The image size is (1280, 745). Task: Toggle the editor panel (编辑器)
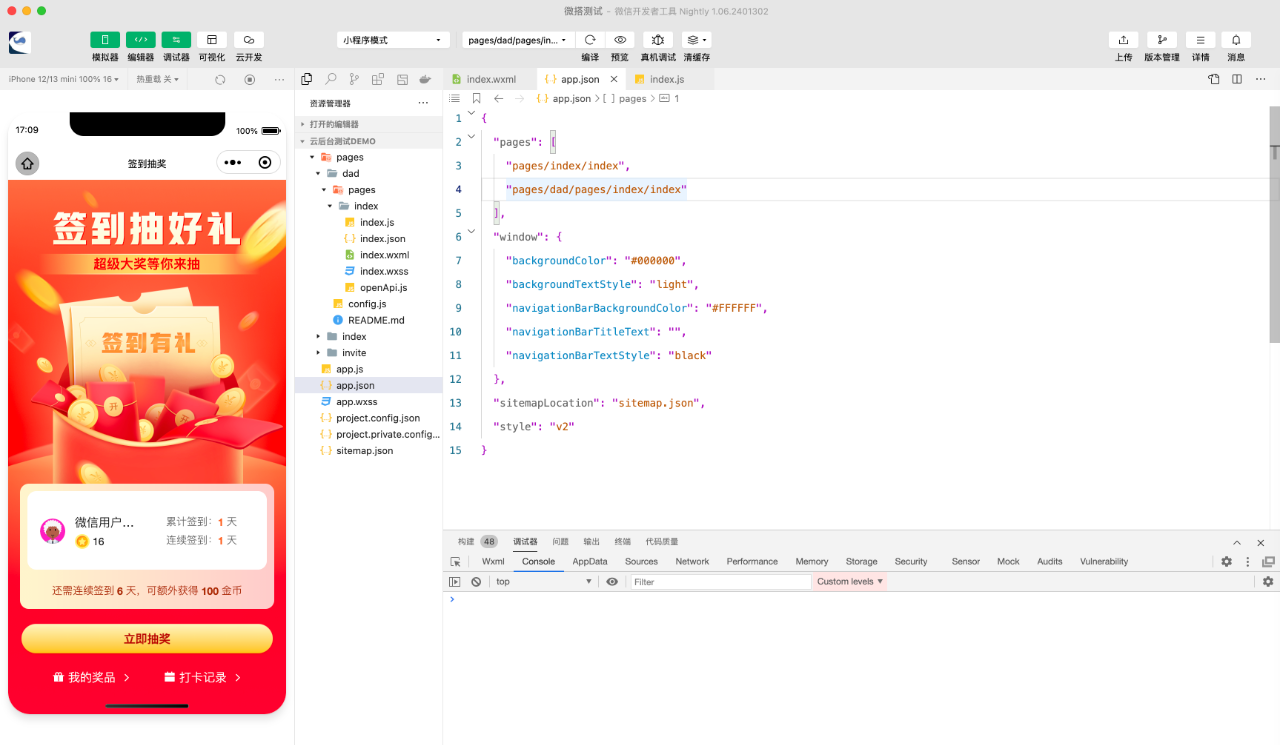pos(141,40)
